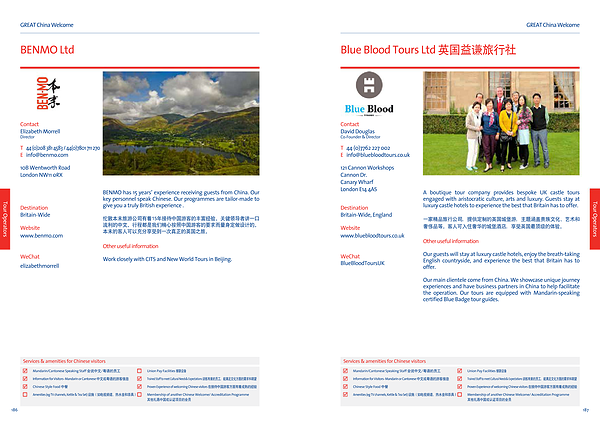The width and height of the screenshot is (600, 426).
Task: Click the Blue Blood Tours Ltd heading
Action: coord(428,49)
